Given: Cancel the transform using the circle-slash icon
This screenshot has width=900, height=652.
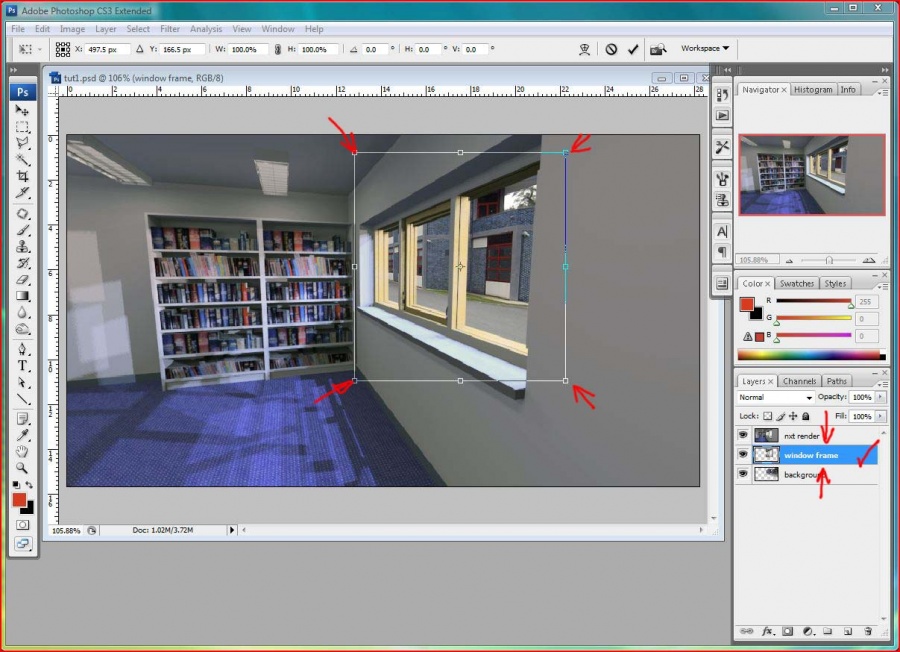Looking at the screenshot, I should 611,49.
